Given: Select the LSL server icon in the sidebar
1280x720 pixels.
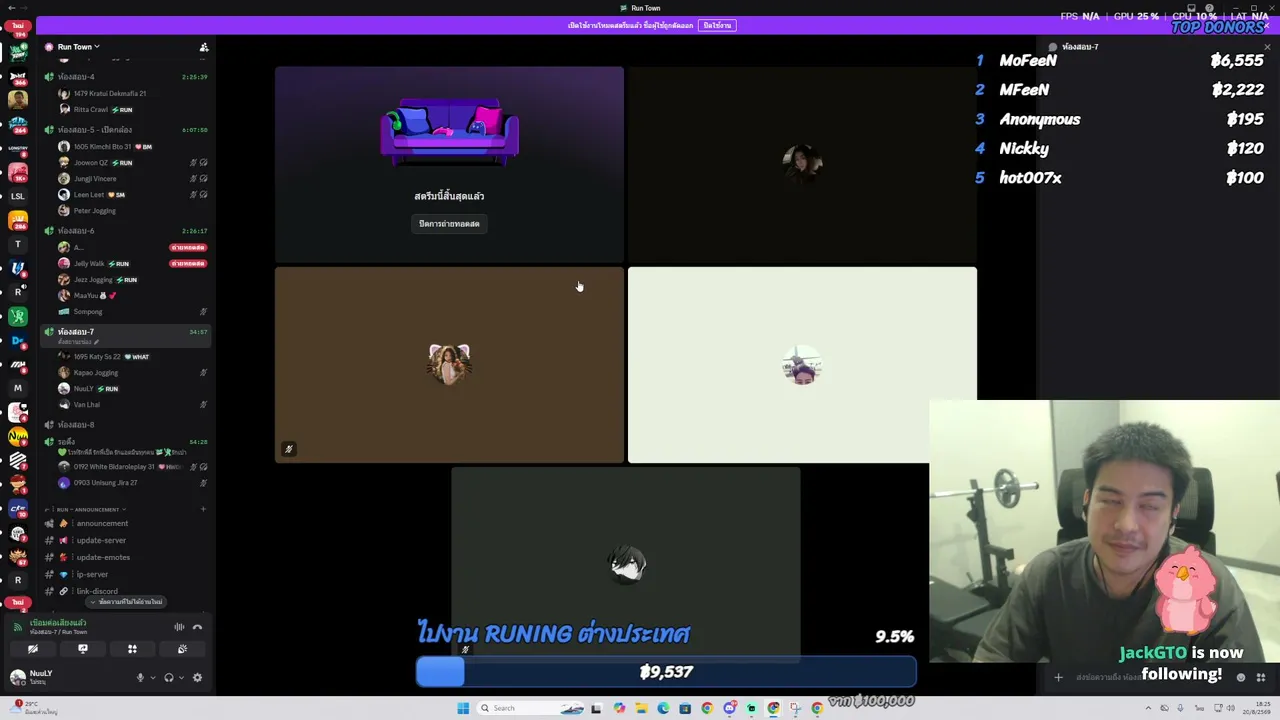Looking at the screenshot, I should point(17,196).
